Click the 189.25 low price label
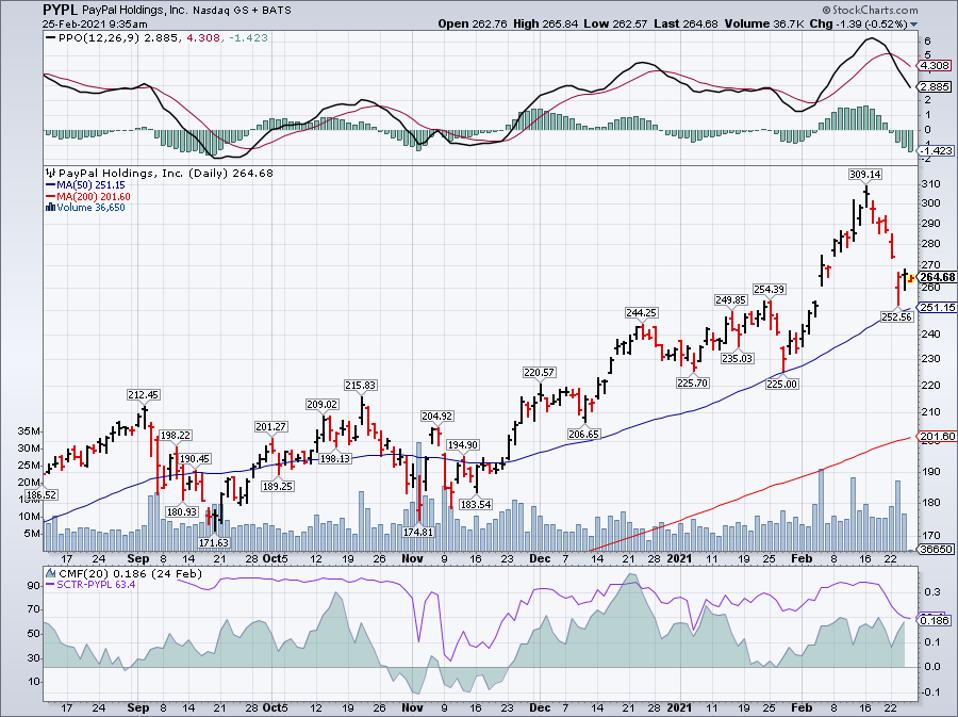The image size is (958, 717). 277,486
